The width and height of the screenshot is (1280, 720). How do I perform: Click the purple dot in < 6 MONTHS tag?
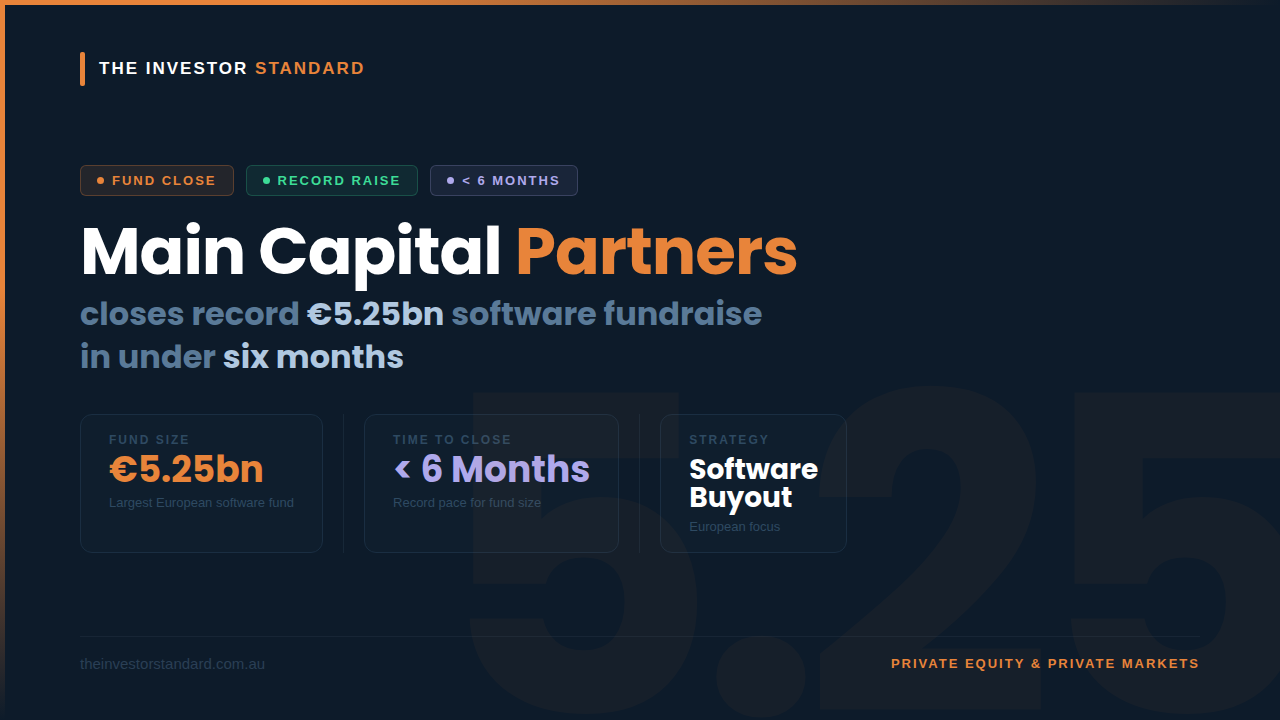451,181
